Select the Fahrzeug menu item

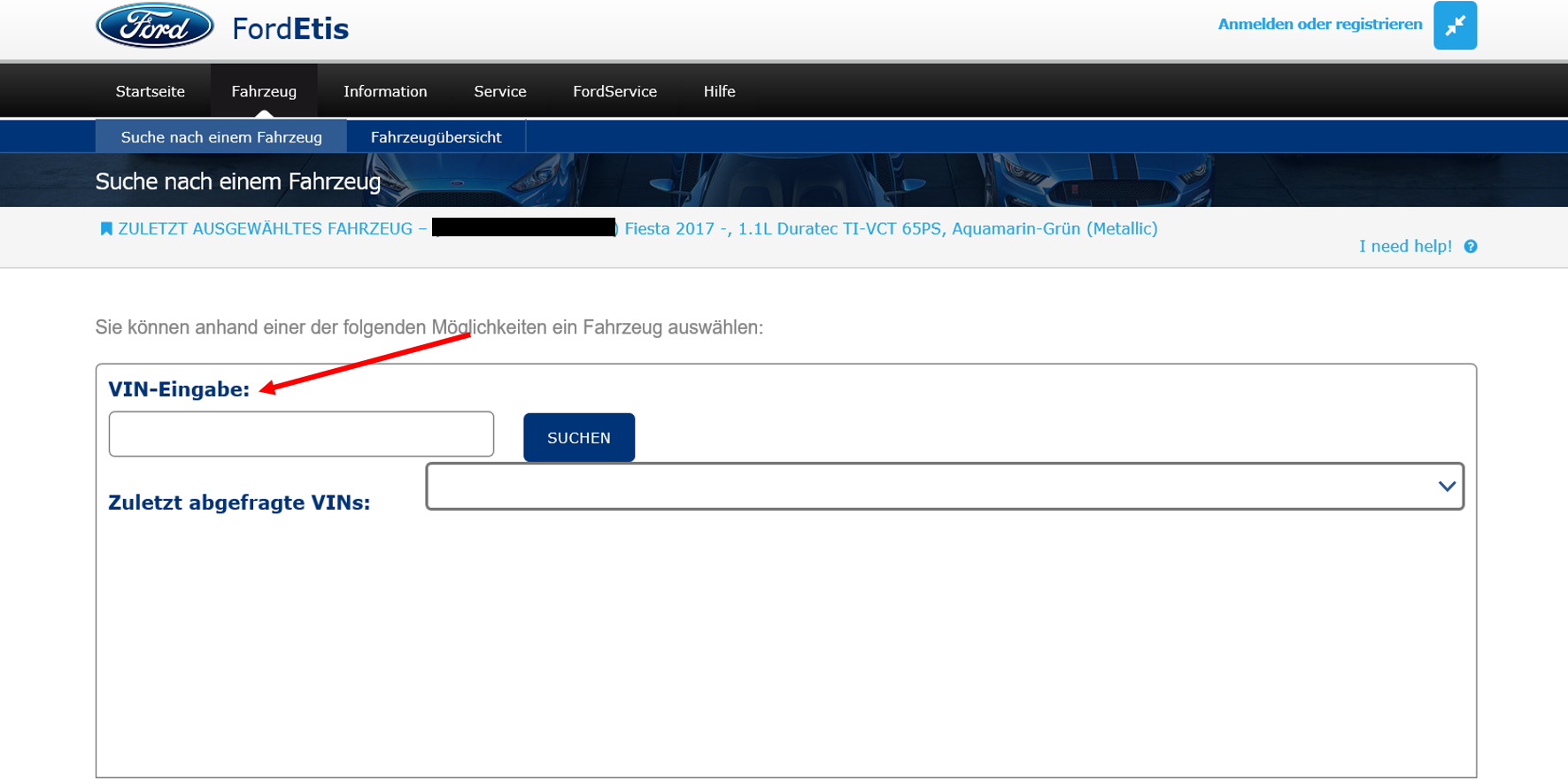(x=264, y=91)
